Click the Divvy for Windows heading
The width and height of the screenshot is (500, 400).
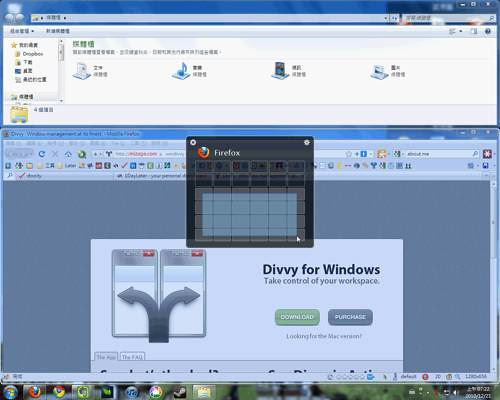click(321, 269)
